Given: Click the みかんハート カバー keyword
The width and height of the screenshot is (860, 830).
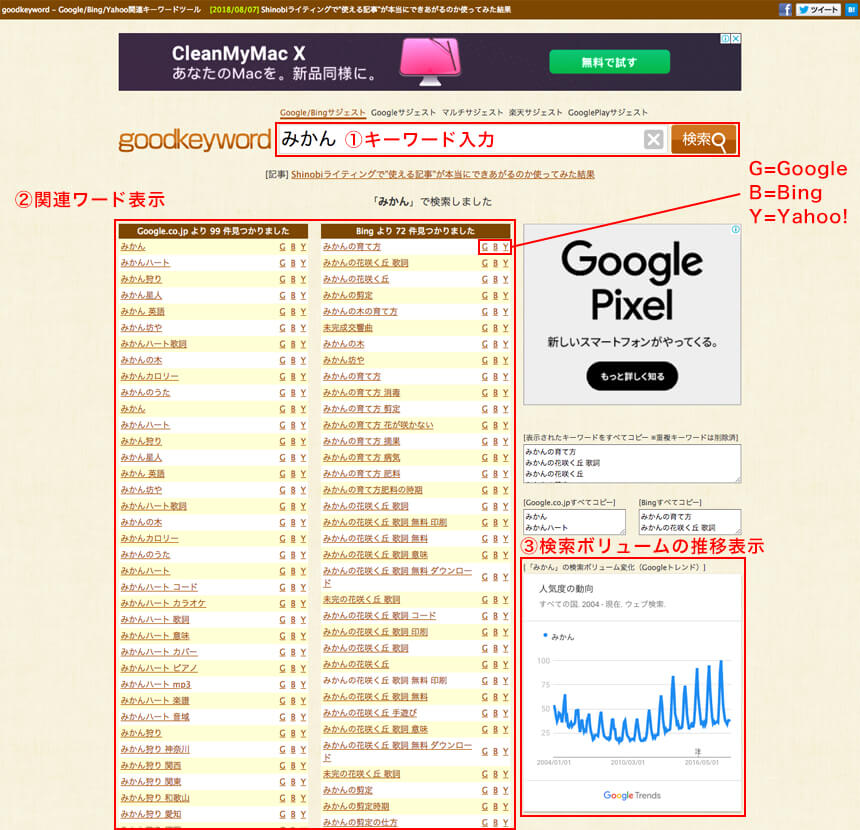Looking at the screenshot, I should click(x=159, y=652).
